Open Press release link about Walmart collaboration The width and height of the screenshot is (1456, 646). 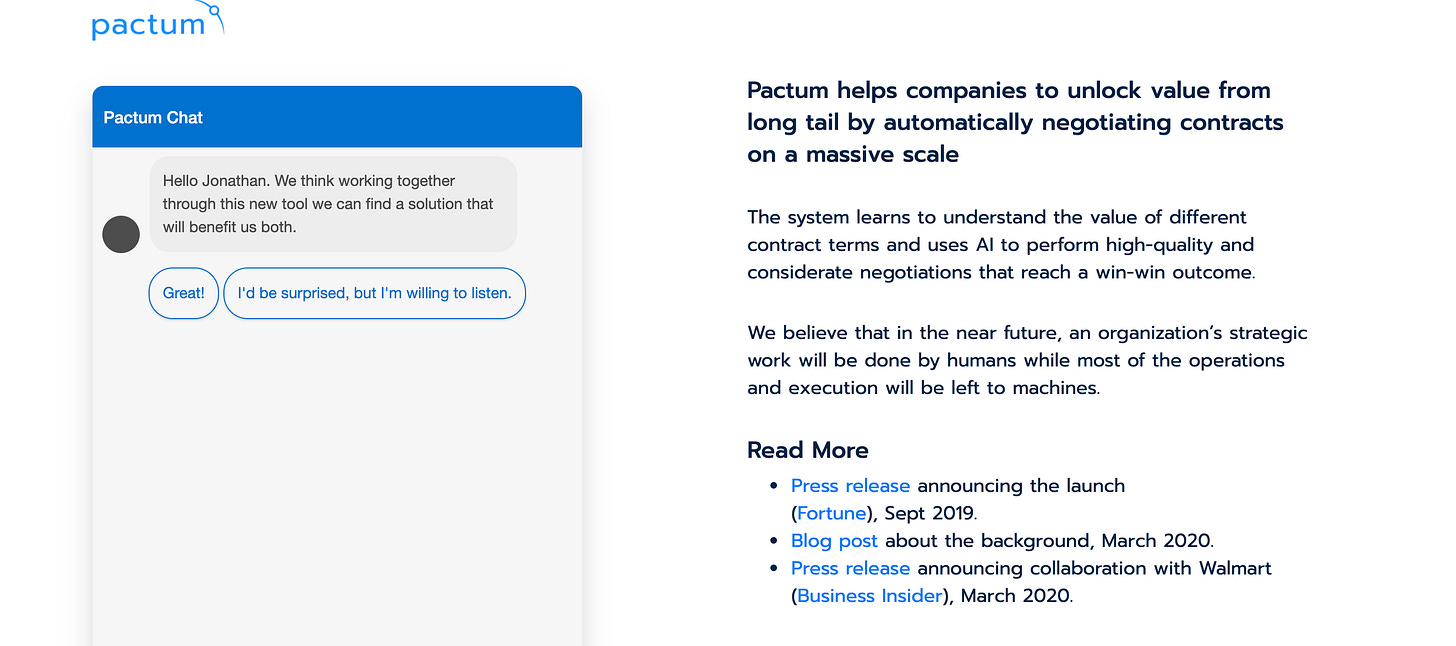tap(850, 568)
